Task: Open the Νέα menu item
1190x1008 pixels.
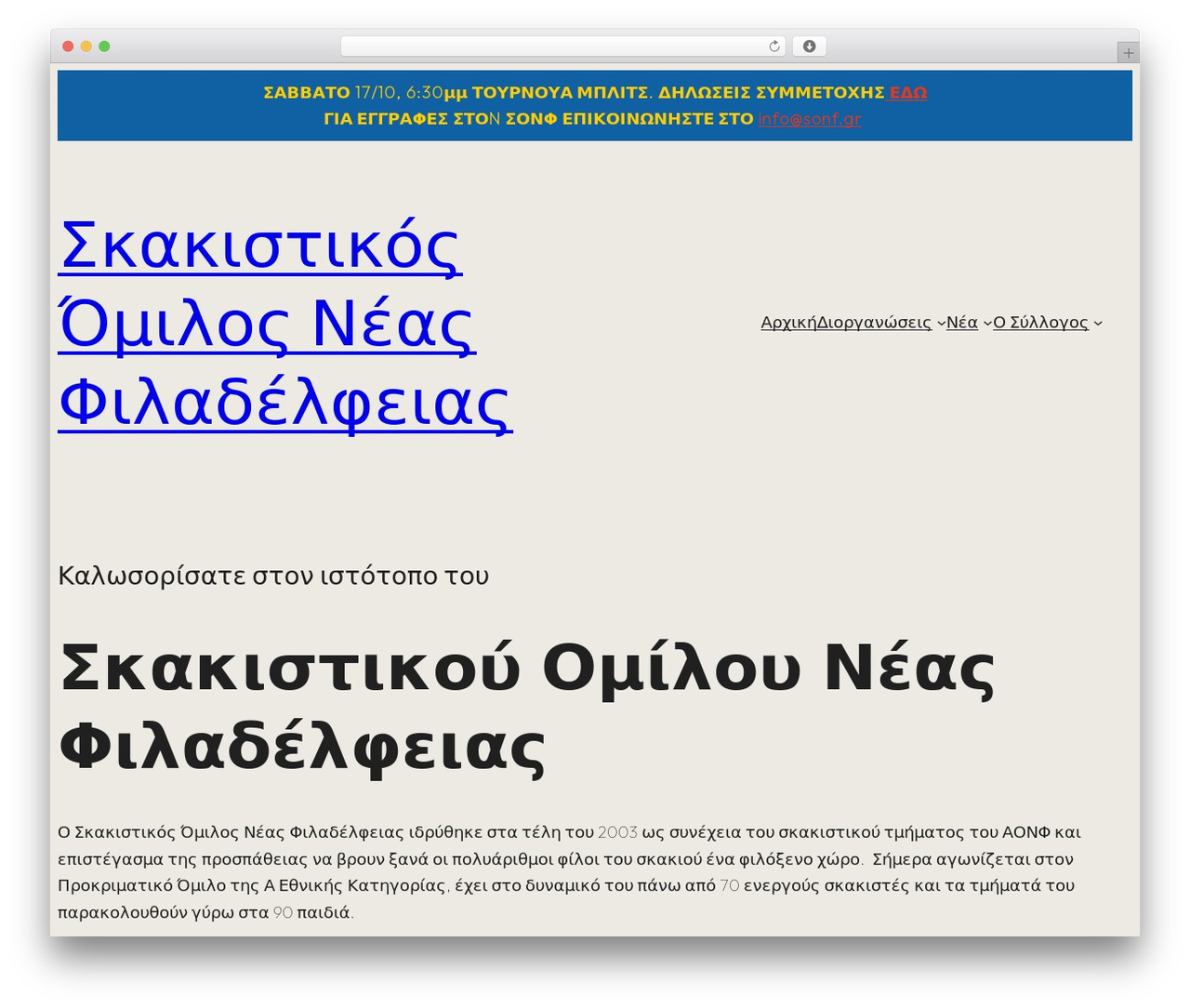Action: click(961, 322)
